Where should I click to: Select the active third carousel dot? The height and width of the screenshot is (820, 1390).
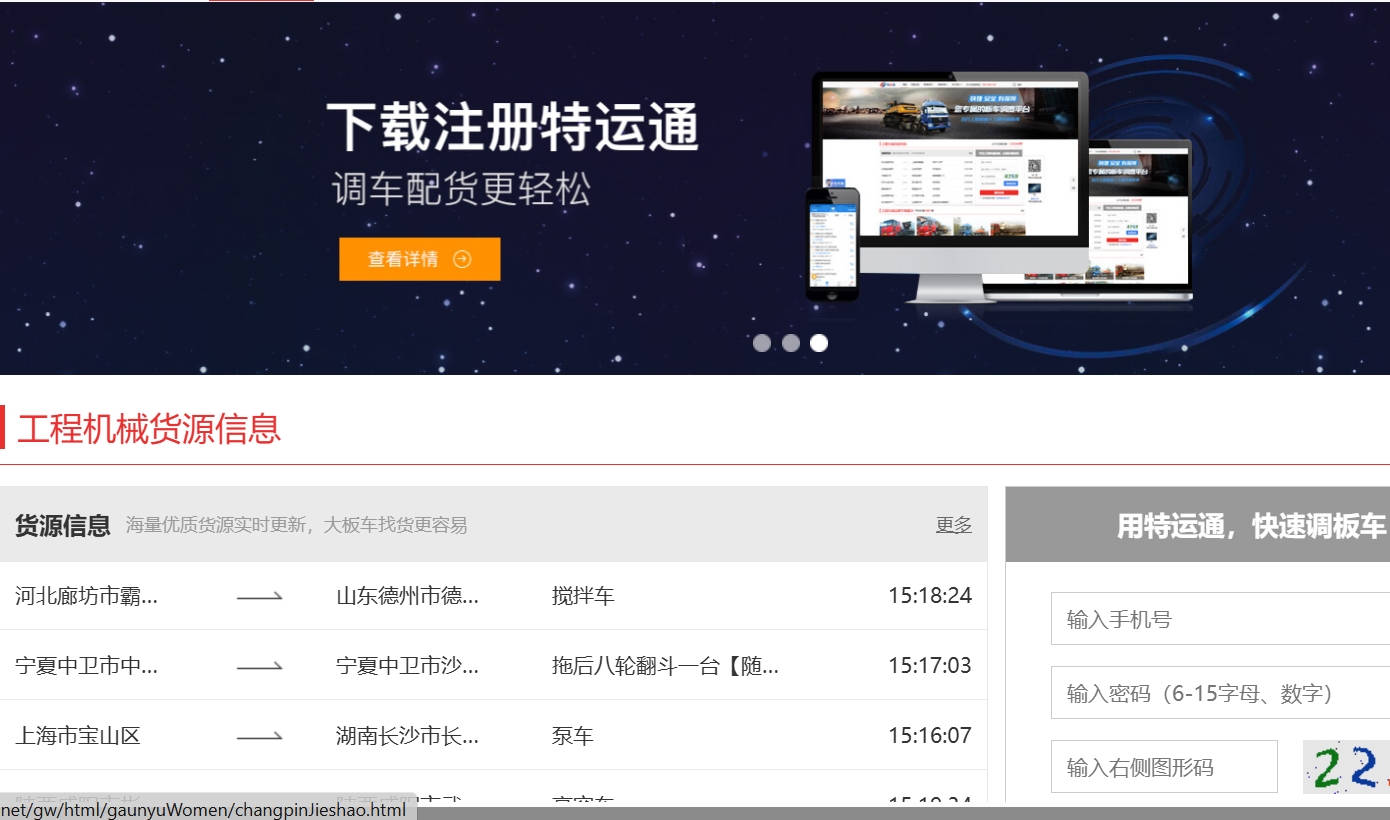(819, 343)
